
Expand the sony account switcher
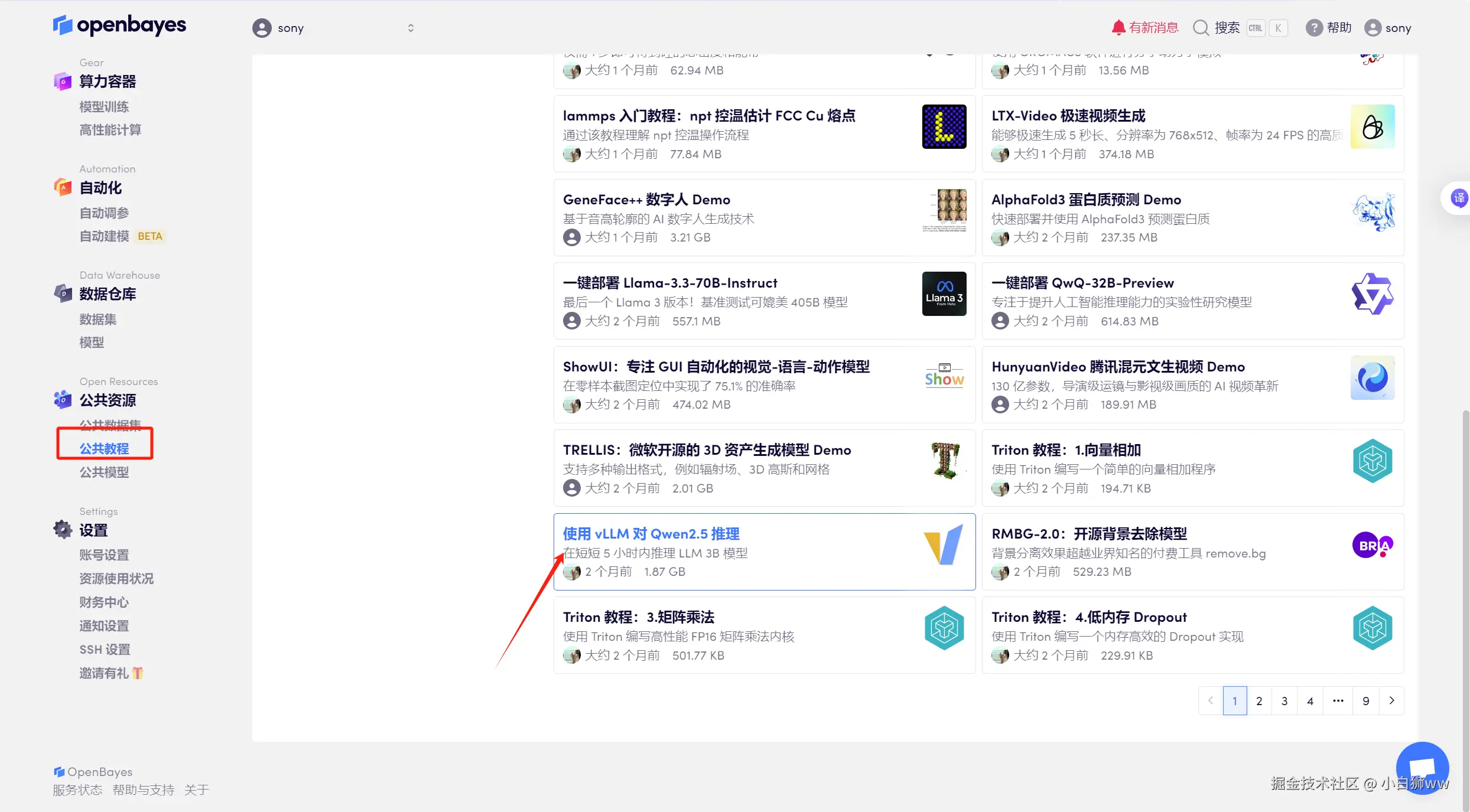(410, 28)
